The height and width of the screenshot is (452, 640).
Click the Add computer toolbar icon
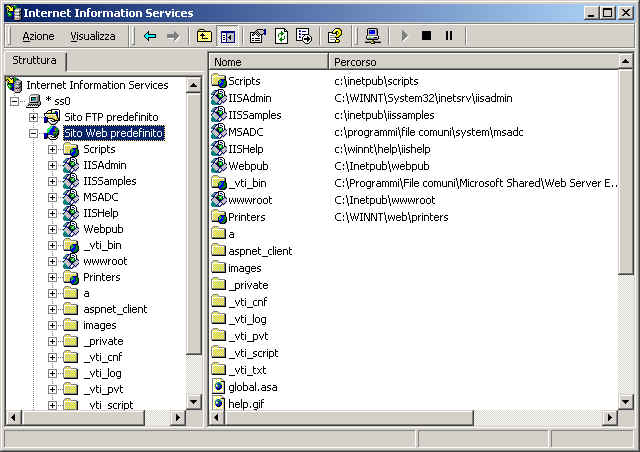point(373,36)
